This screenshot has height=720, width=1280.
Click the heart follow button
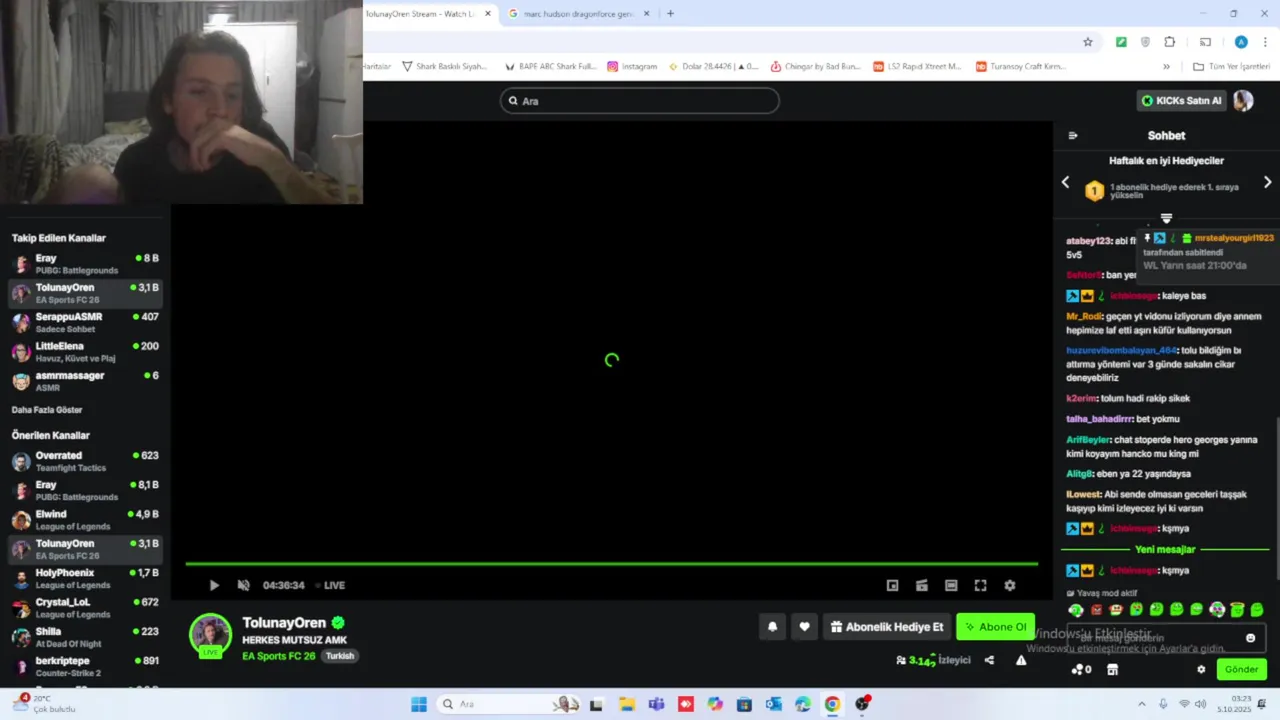point(804,627)
